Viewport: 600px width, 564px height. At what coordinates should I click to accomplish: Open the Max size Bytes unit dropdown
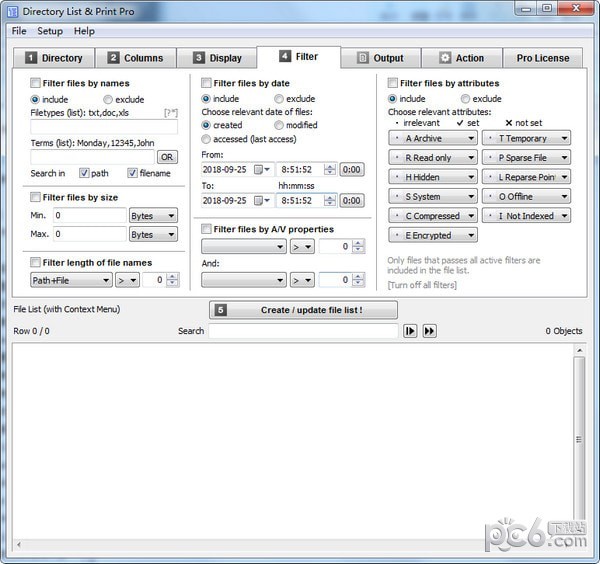[153, 234]
